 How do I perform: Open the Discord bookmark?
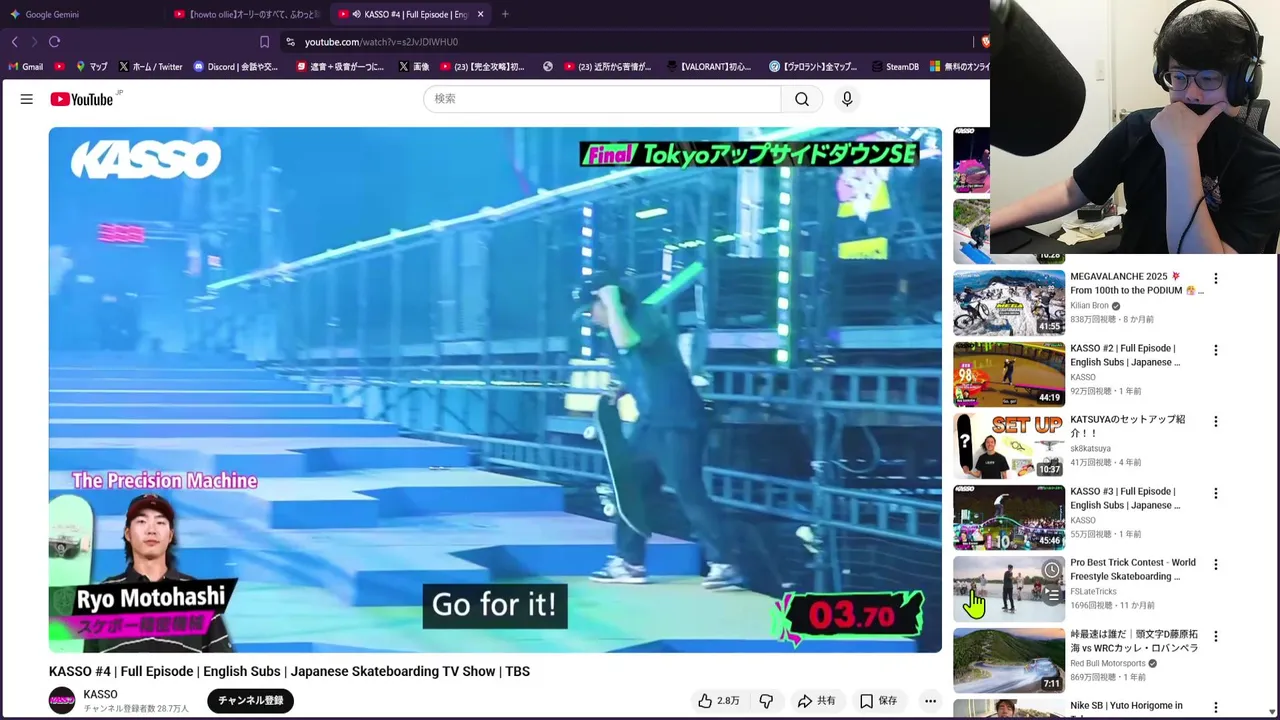(x=235, y=67)
